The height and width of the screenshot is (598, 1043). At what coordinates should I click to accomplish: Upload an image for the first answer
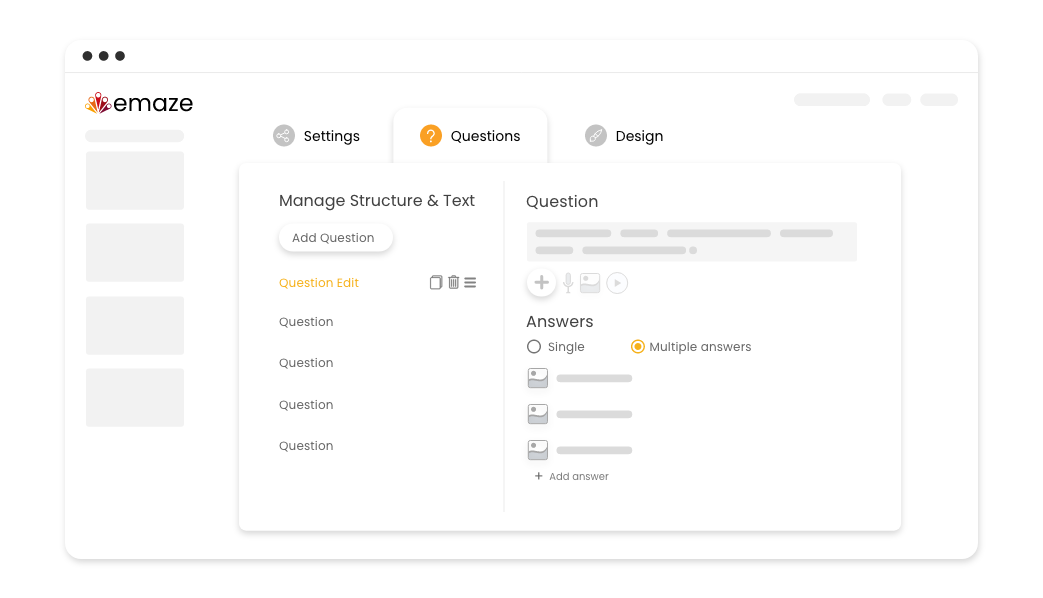point(537,378)
